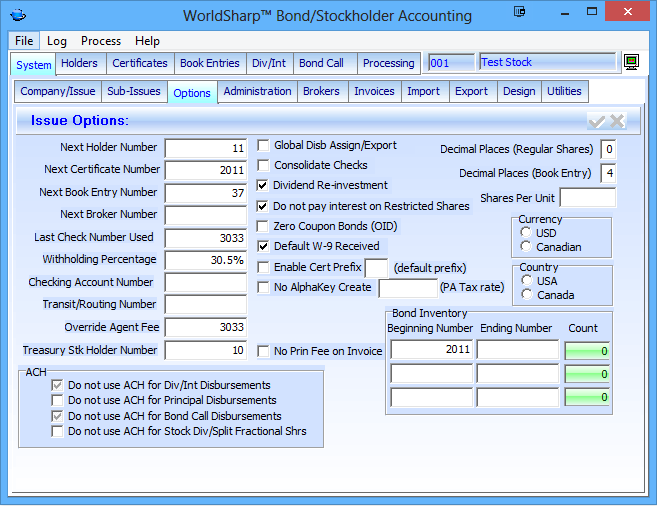Click the WorldSharp app icon in title bar
The image size is (657, 506).
pyautogui.click(x=20, y=15)
